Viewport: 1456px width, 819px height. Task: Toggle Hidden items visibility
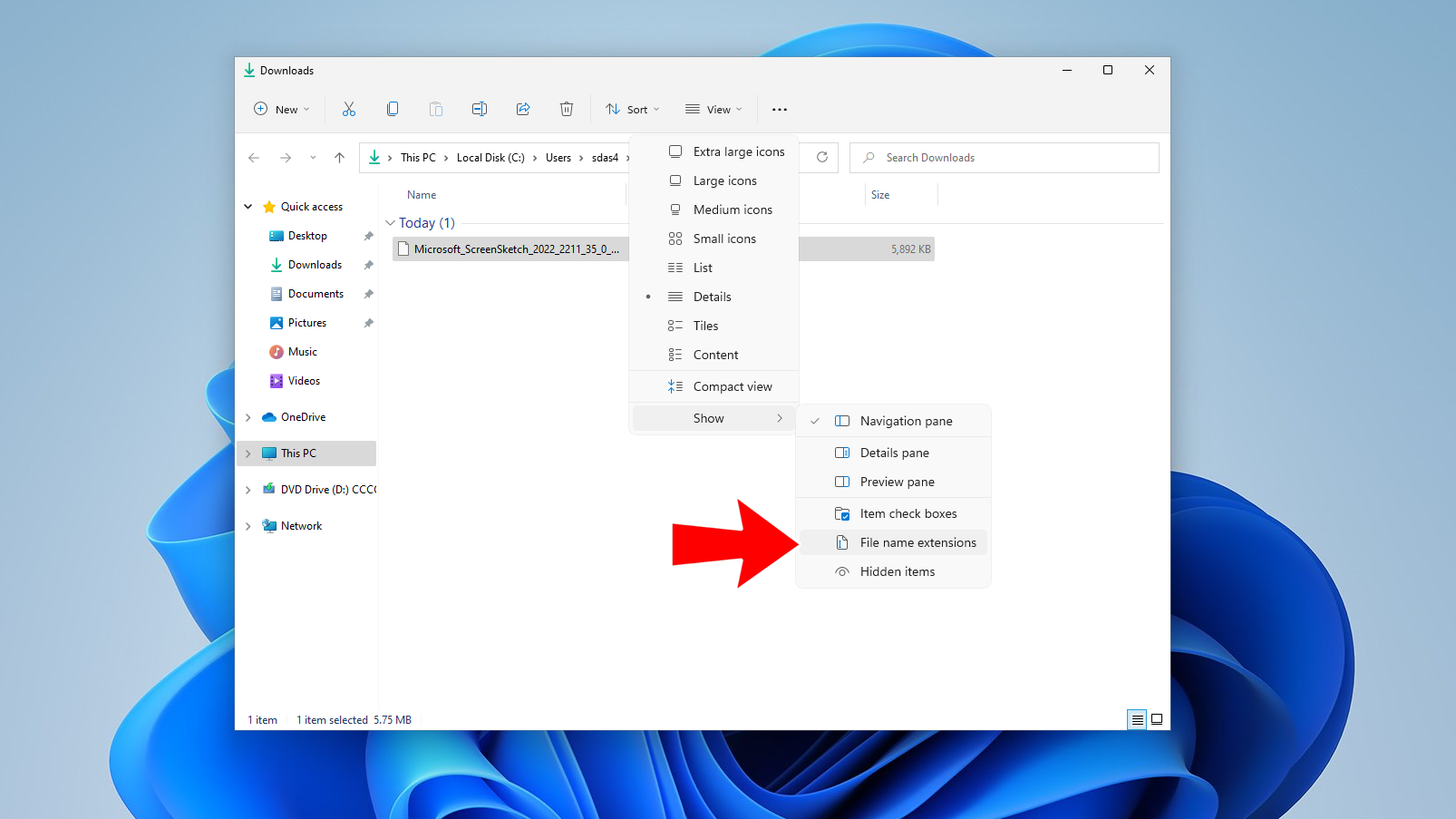(898, 571)
